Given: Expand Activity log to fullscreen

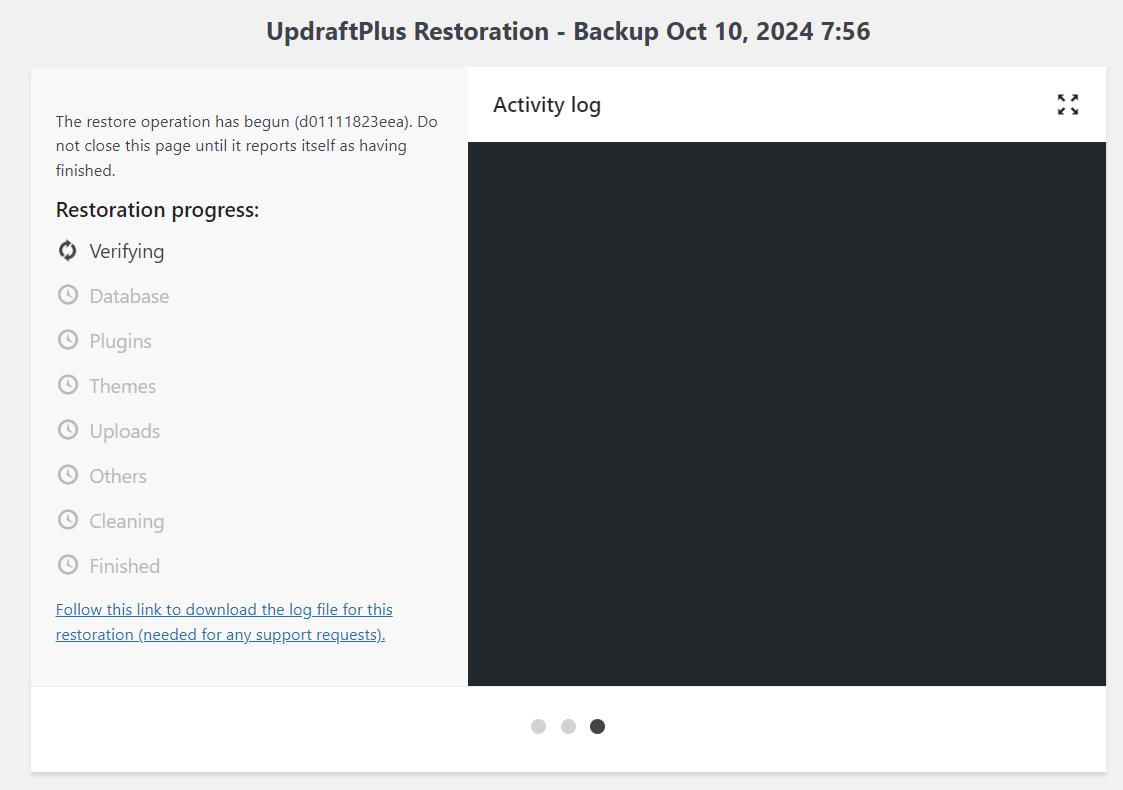Looking at the screenshot, I should point(1067,105).
